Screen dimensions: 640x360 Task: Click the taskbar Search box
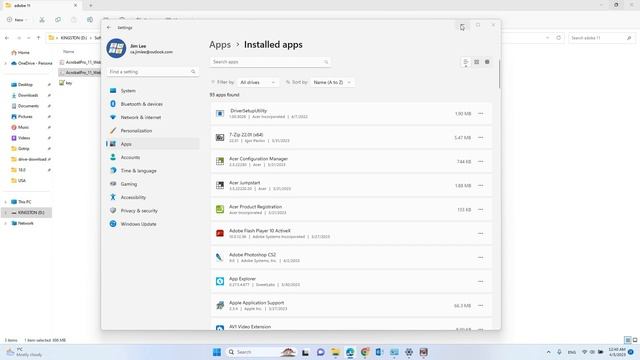click(x=261, y=352)
